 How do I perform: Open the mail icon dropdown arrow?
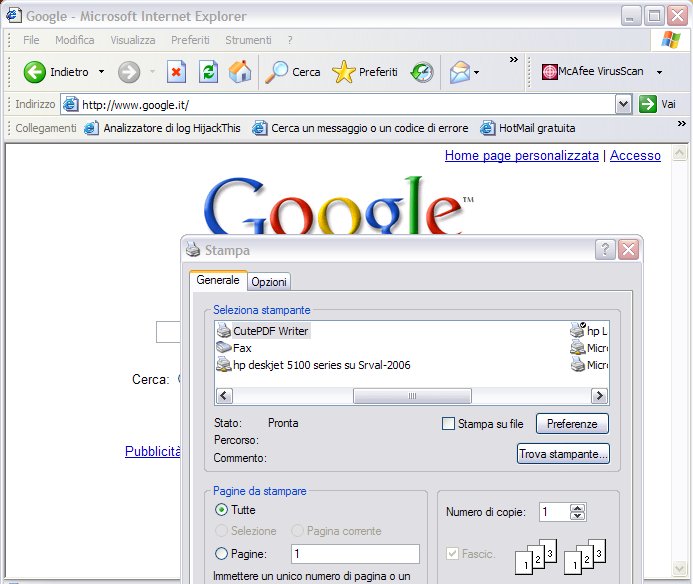[x=476, y=72]
